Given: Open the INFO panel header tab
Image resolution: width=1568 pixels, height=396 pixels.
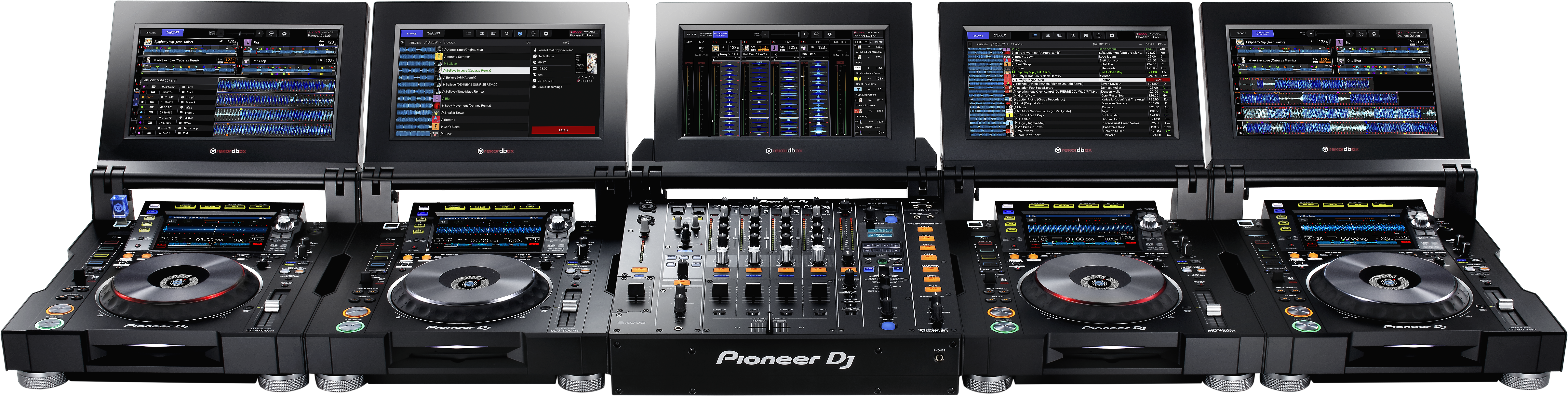Looking at the screenshot, I should [x=566, y=43].
